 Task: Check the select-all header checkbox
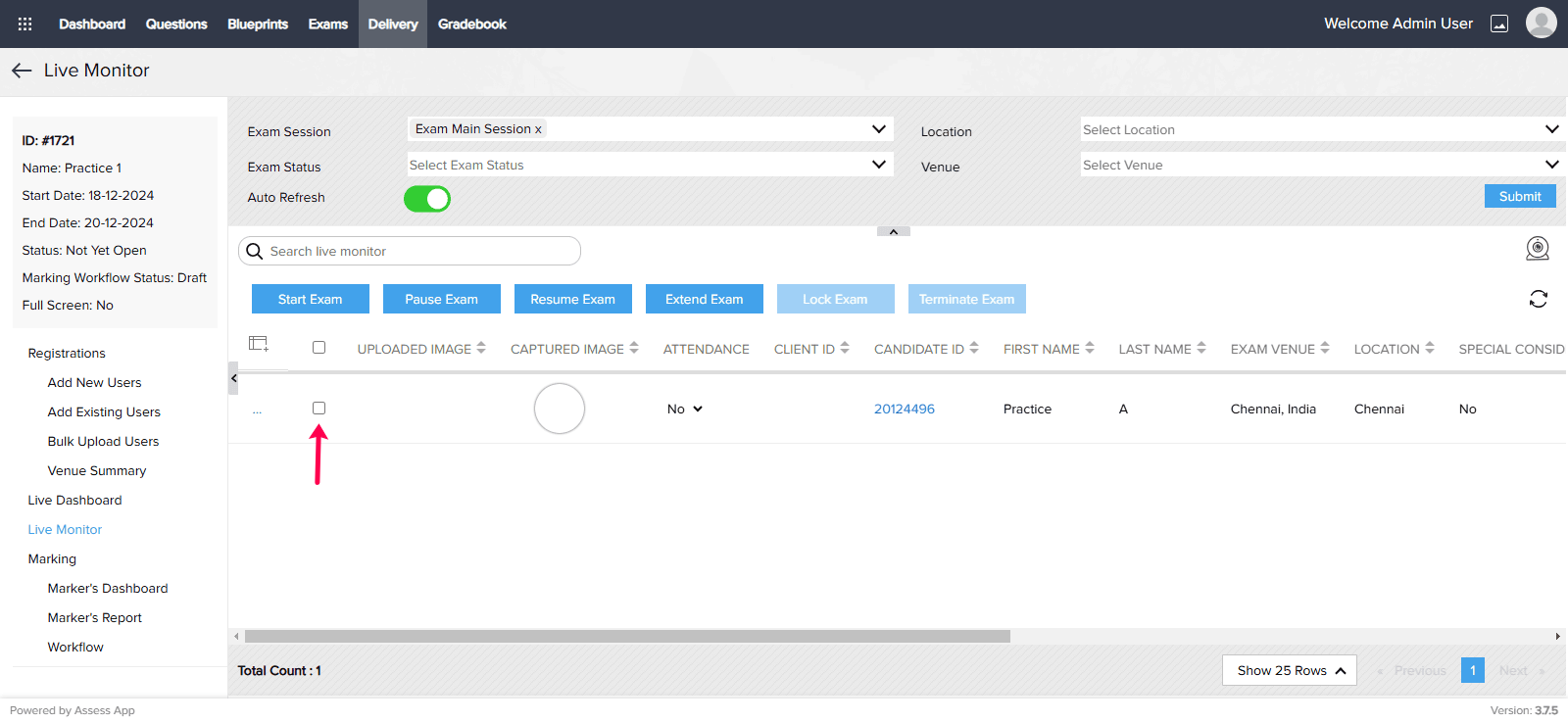[x=318, y=348]
